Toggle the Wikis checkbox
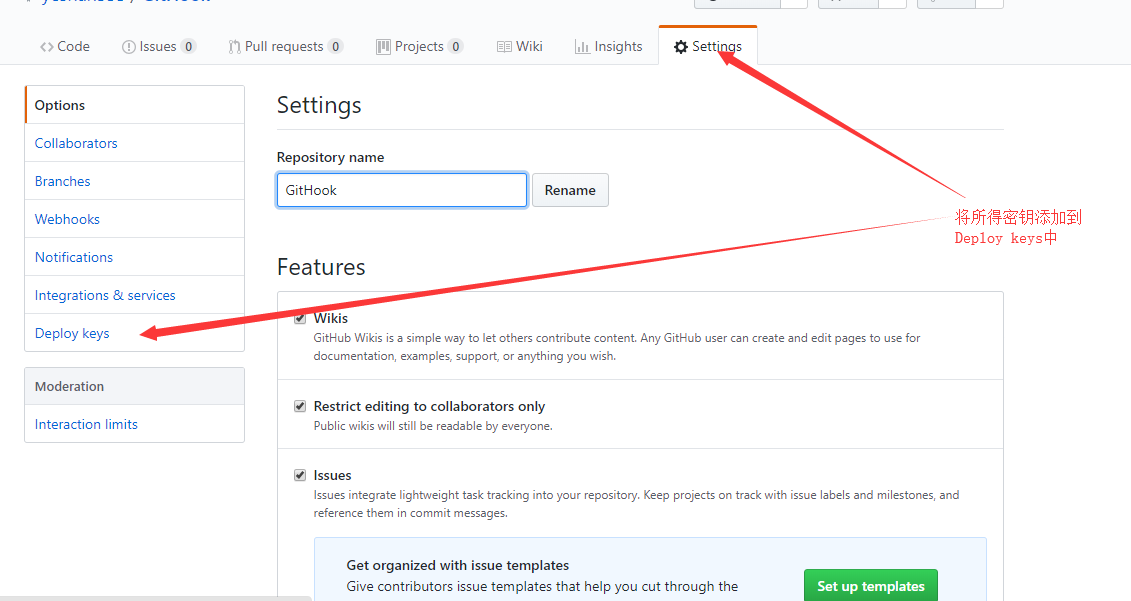 (x=300, y=318)
